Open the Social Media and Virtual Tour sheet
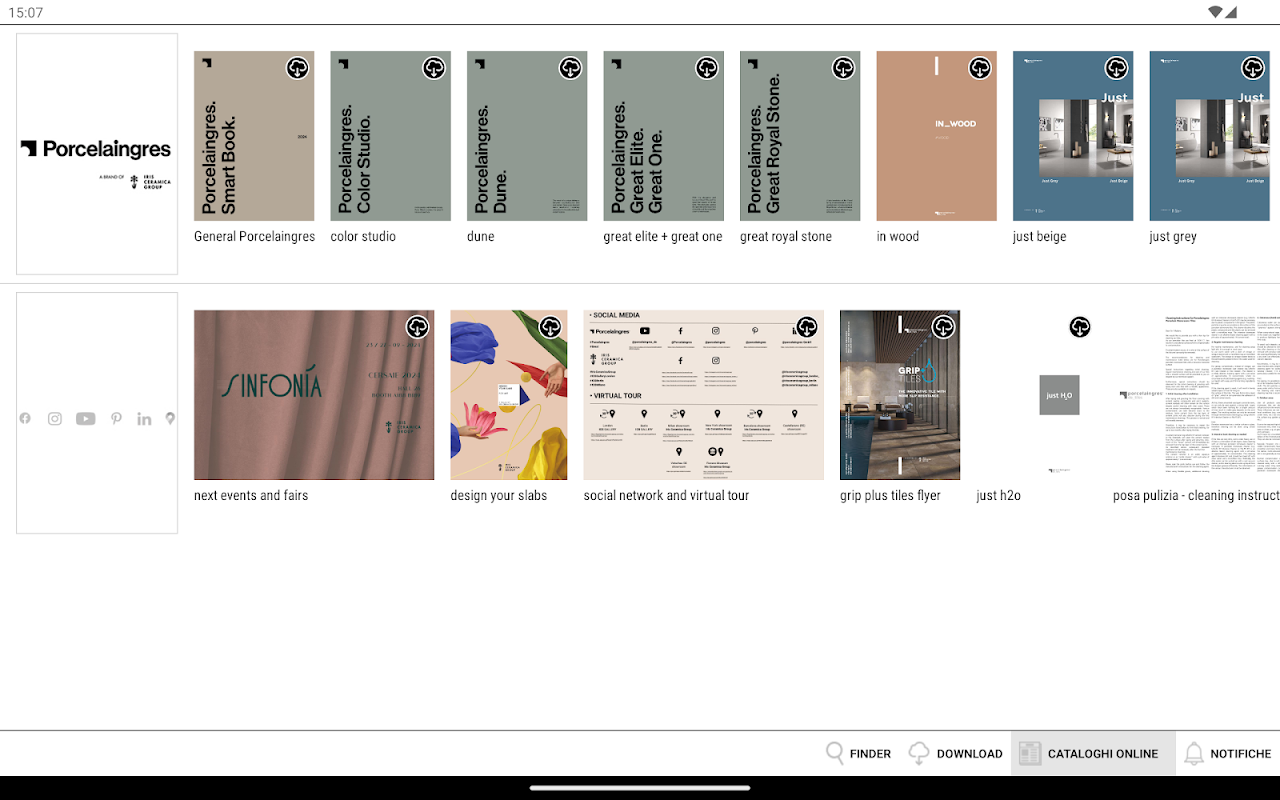 tap(704, 395)
